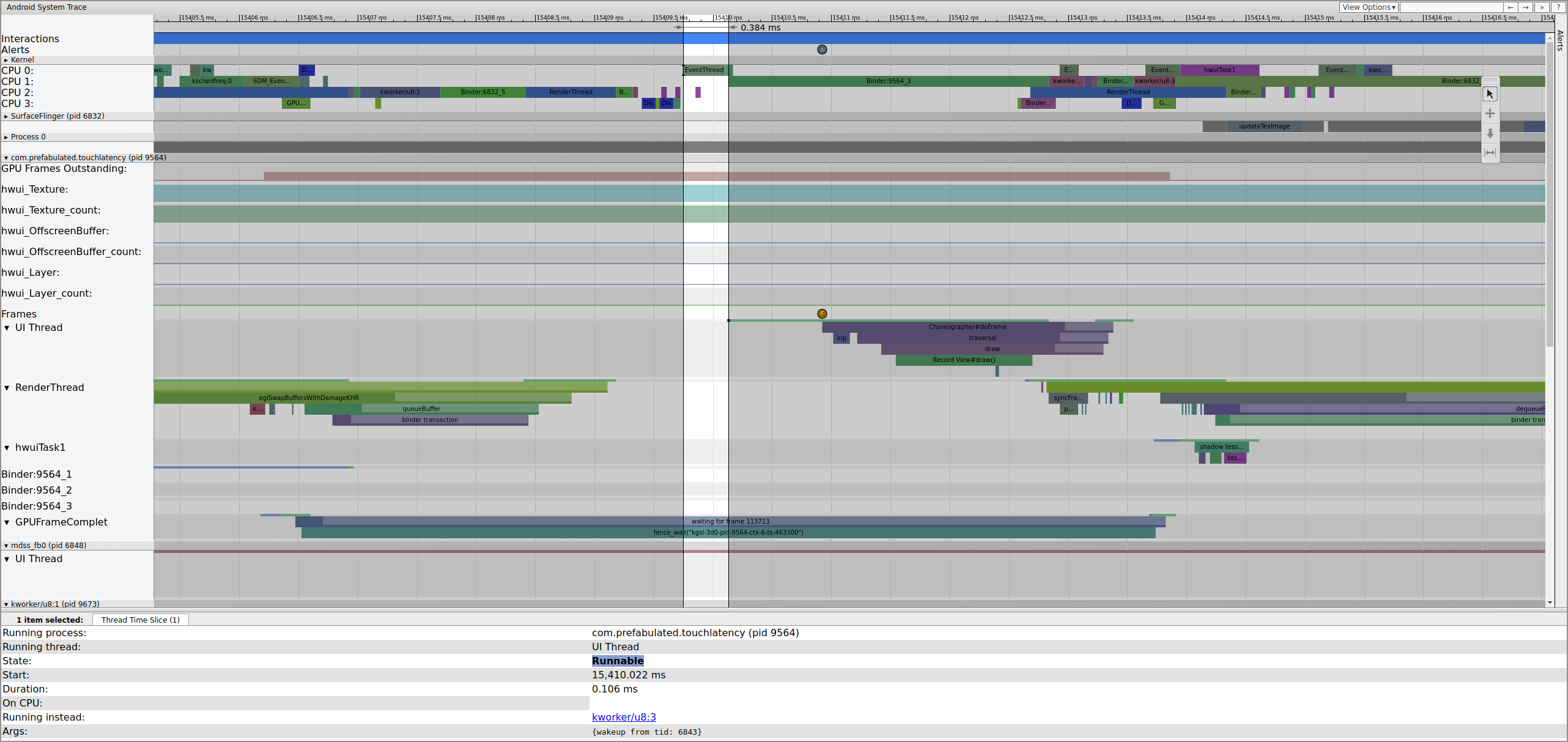Click the left navigation arrow button

pos(1511,7)
